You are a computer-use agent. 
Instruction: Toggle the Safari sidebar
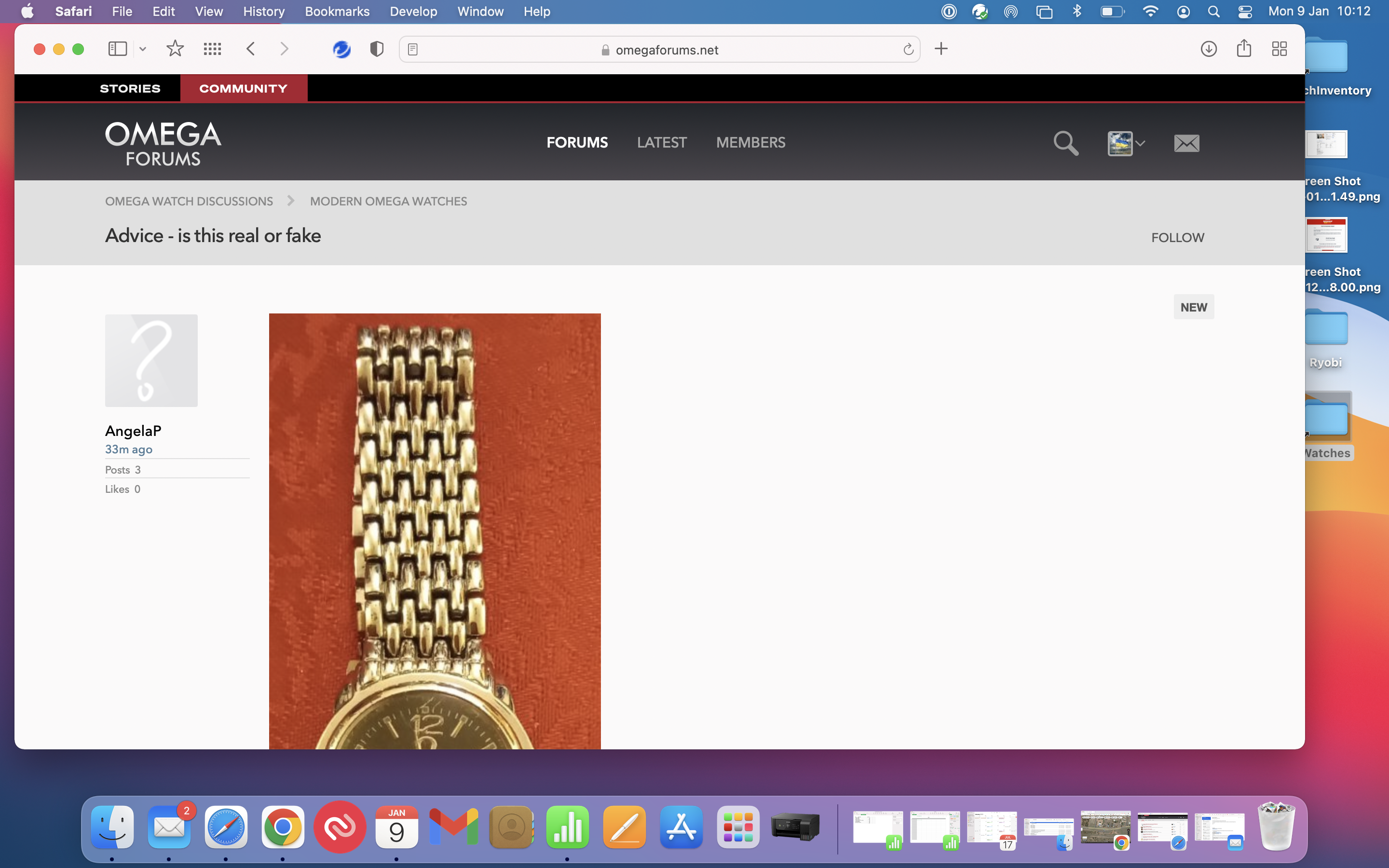click(x=117, y=49)
